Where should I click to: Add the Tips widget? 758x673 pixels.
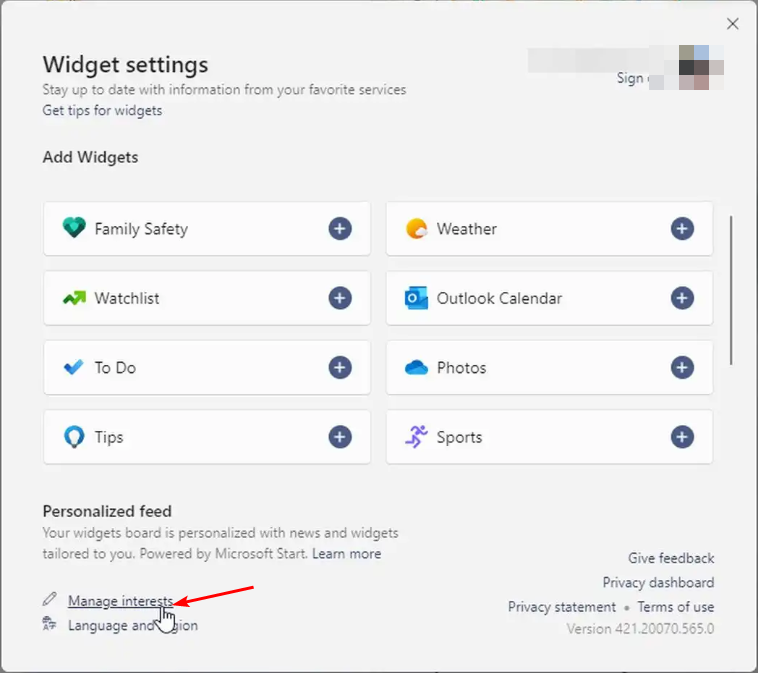click(340, 437)
